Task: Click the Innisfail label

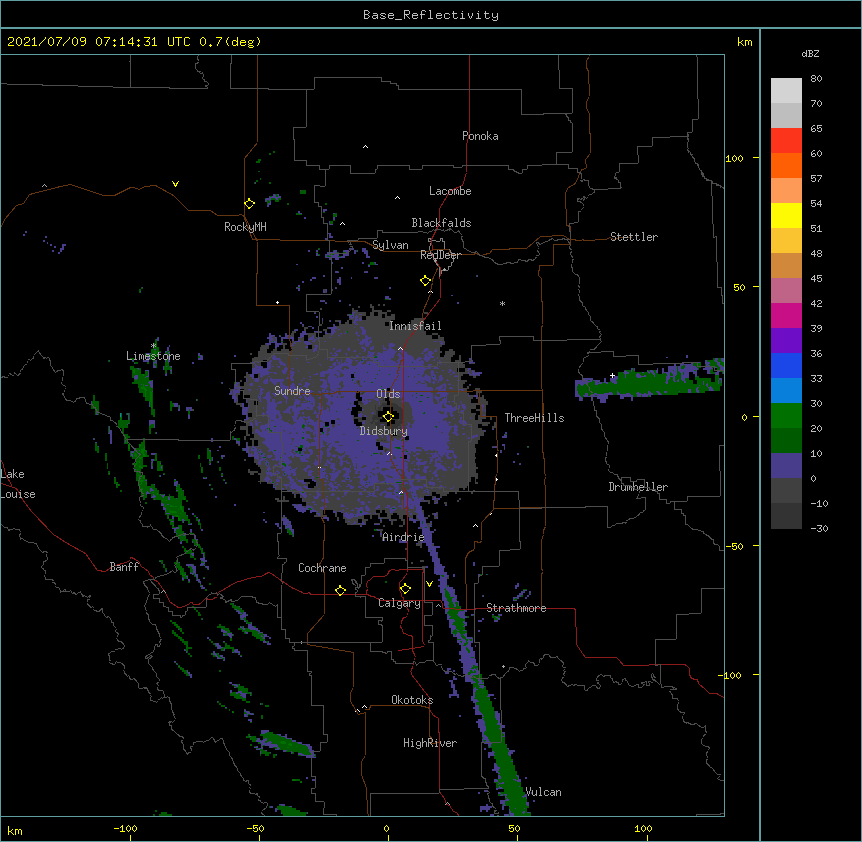Action: click(415, 326)
